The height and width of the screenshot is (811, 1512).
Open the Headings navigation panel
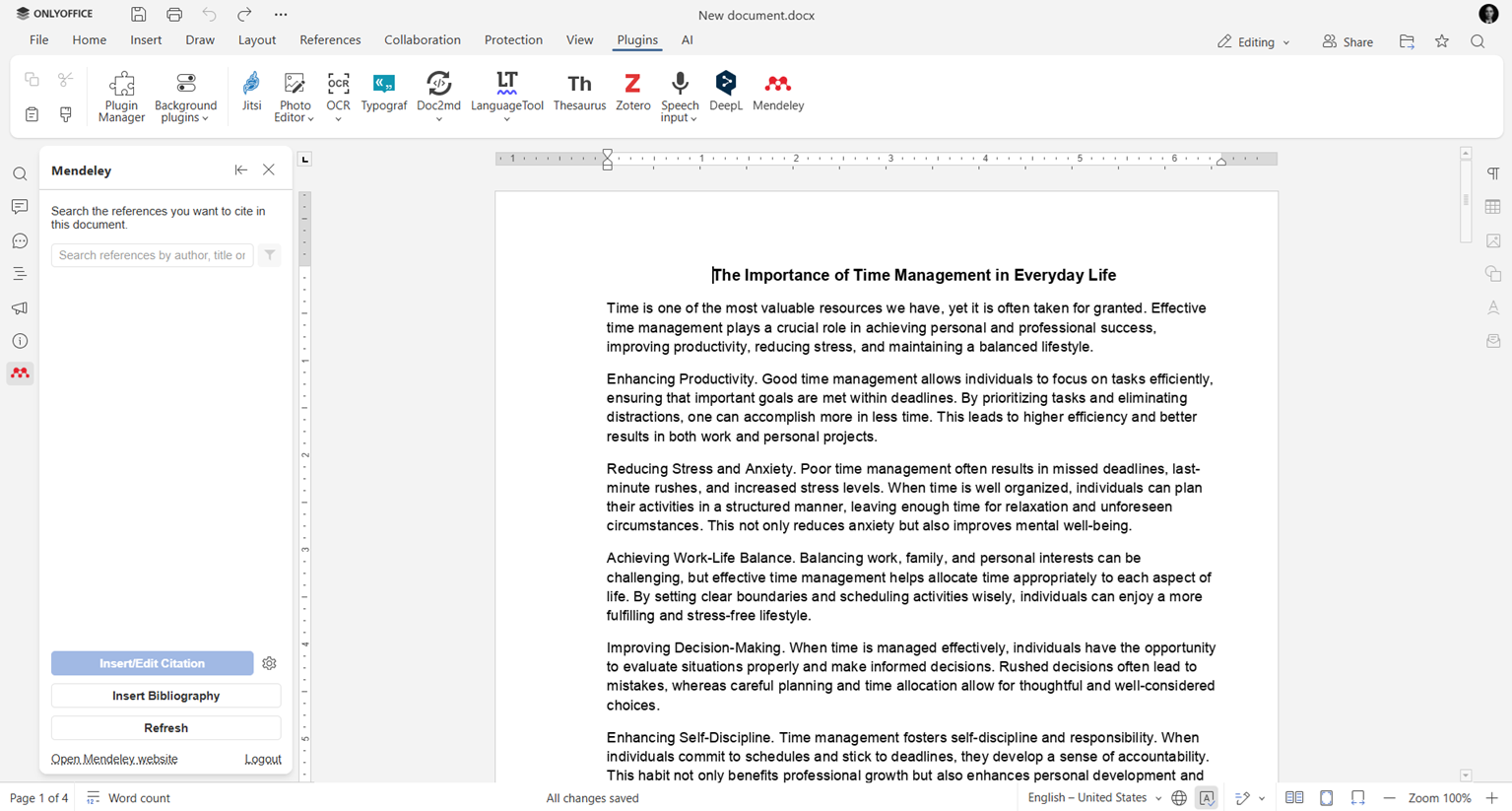pyautogui.click(x=20, y=274)
